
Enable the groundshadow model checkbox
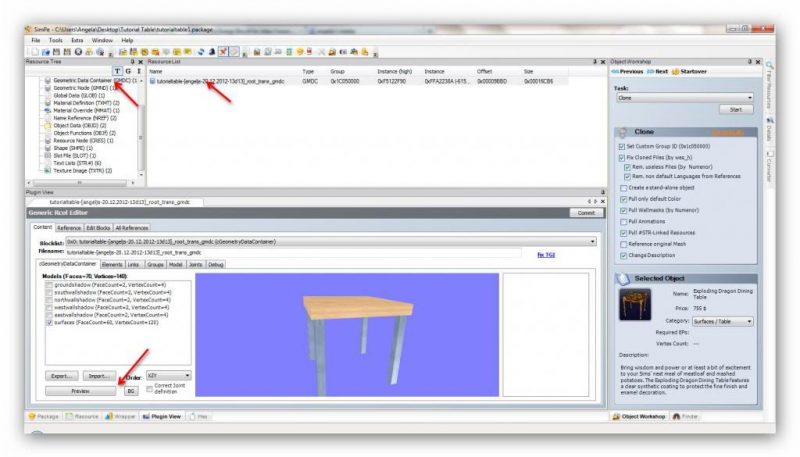click(50, 285)
